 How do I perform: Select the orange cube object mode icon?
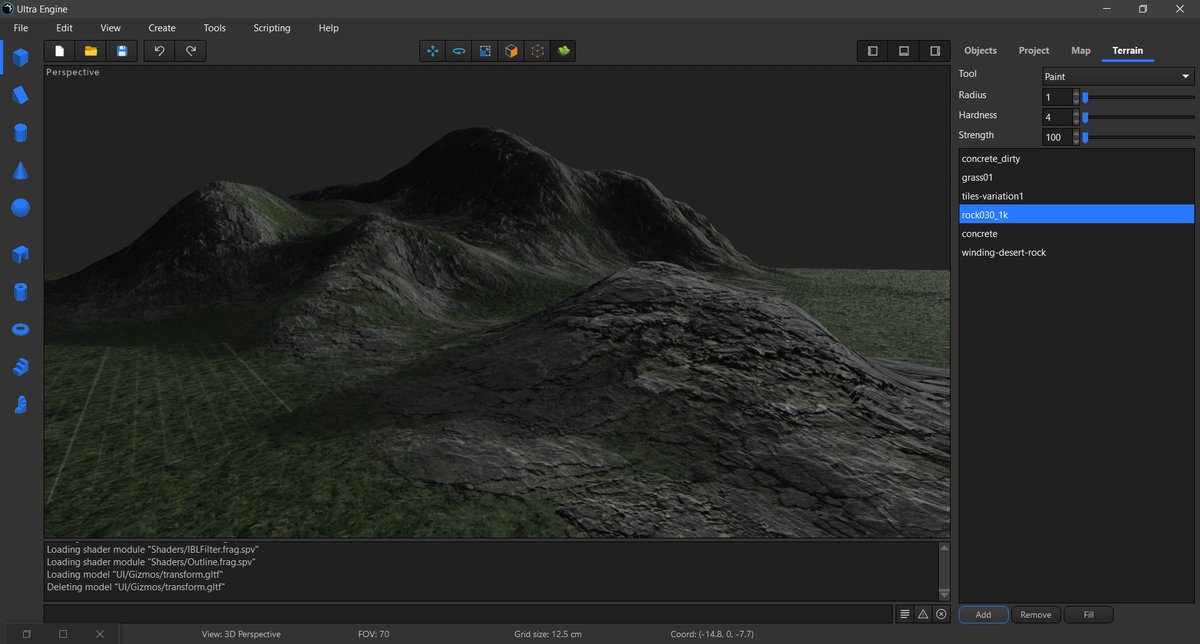pyautogui.click(x=511, y=50)
